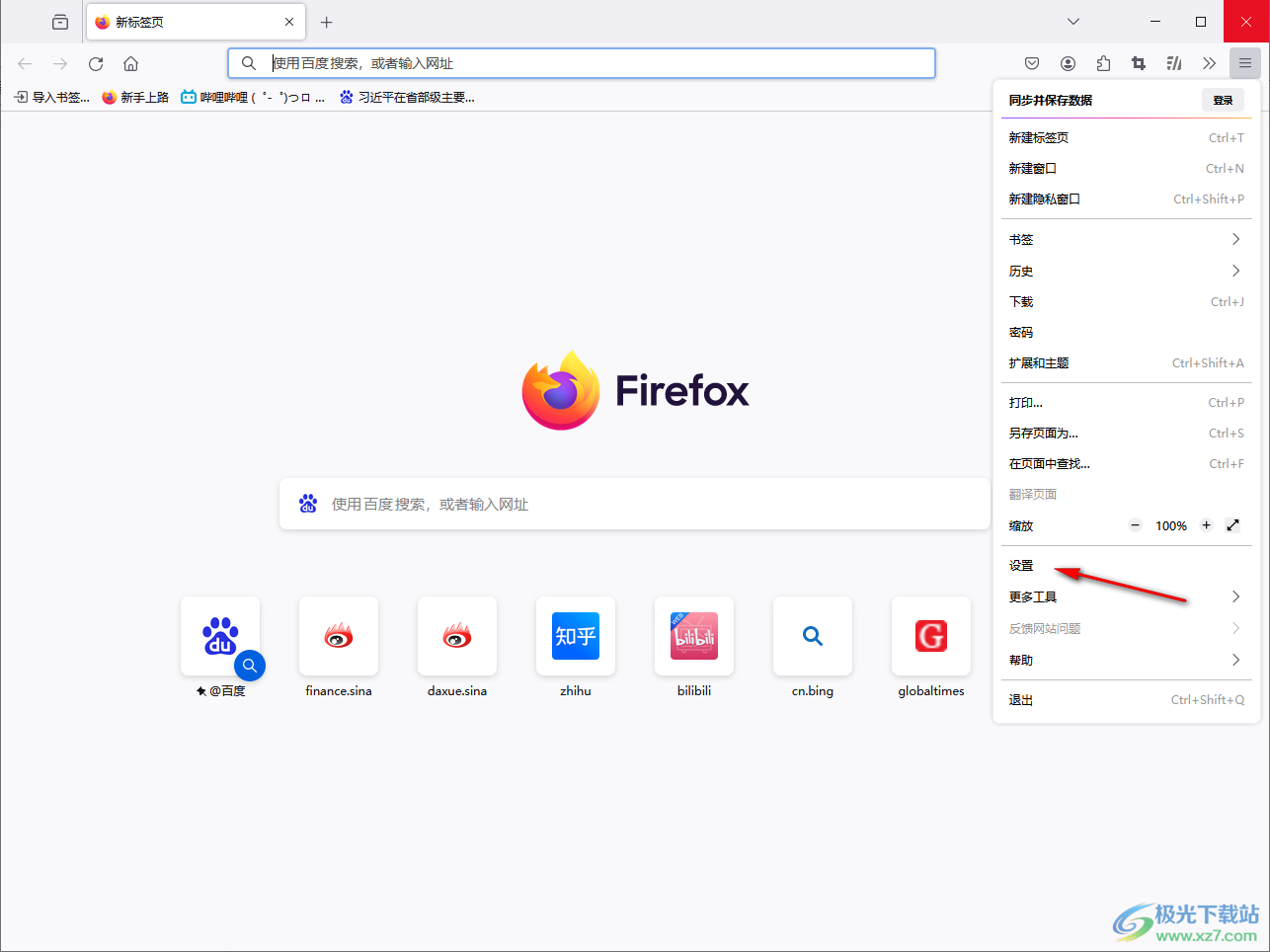The height and width of the screenshot is (952, 1270).
Task: Reload the current page
Action: [x=96, y=63]
